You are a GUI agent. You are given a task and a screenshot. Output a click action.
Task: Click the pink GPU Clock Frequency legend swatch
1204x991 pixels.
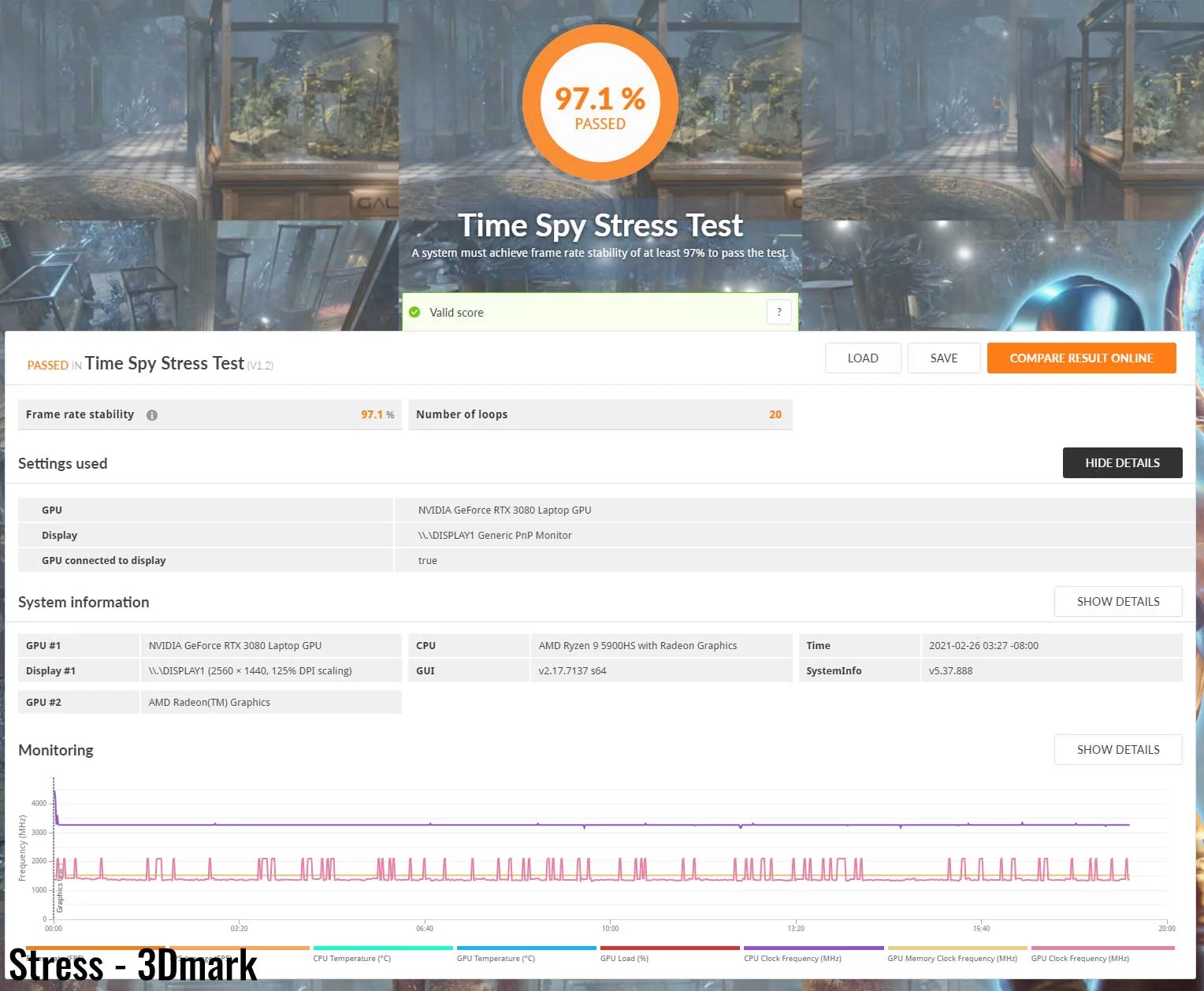coord(1102,948)
